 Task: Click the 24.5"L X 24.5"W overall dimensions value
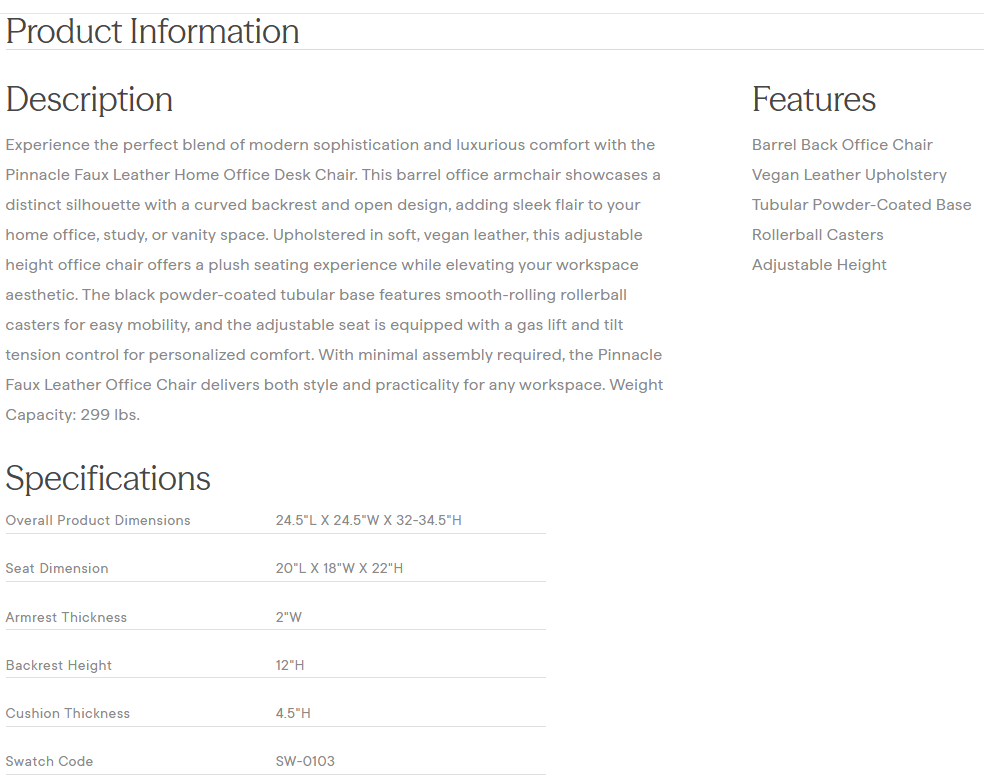coord(368,520)
